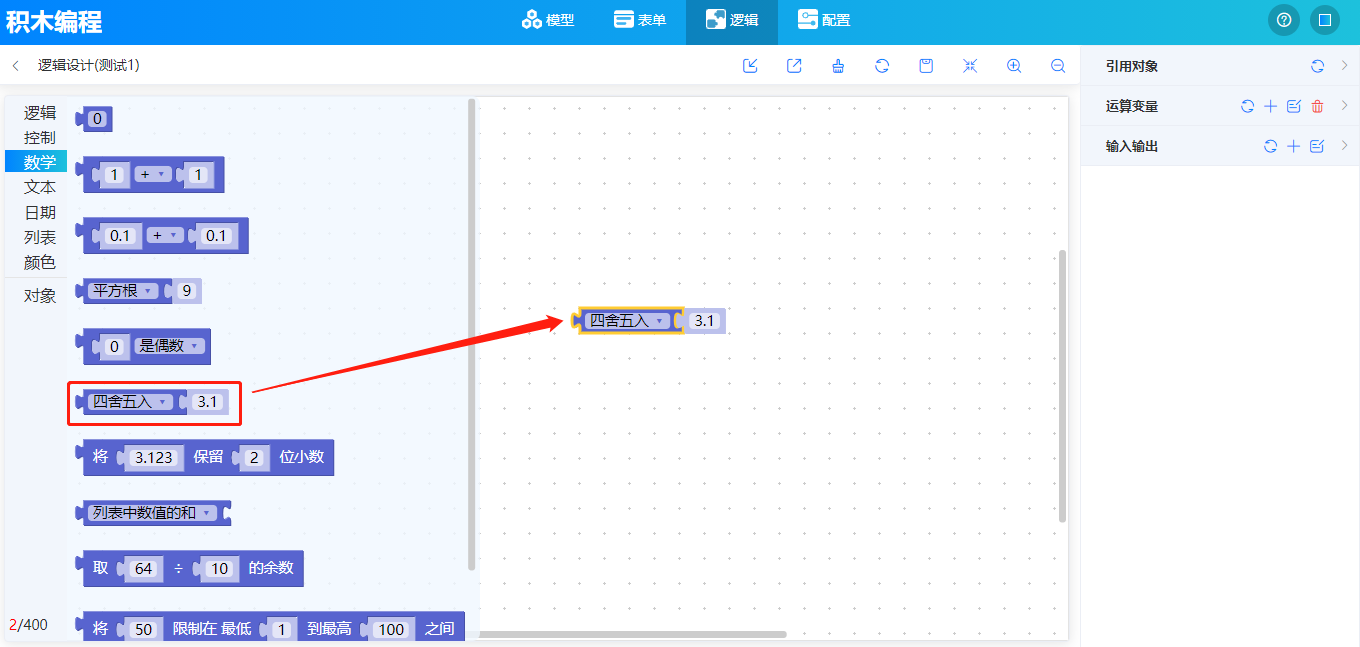
Task: Select the 对象 block category
Action: (40, 296)
